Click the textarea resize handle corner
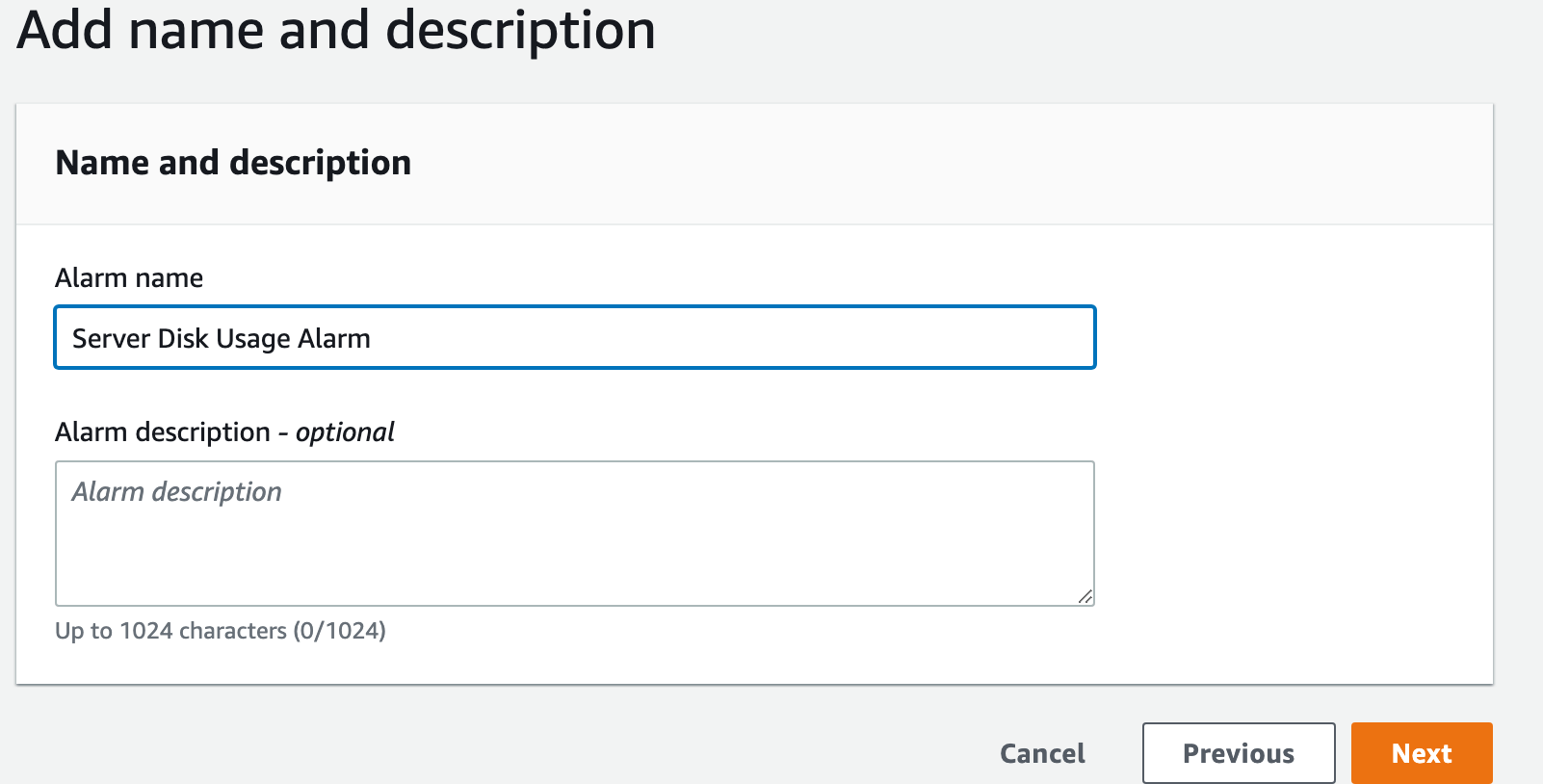Viewport: 1543px width, 784px height. (x=1085, y=597)
